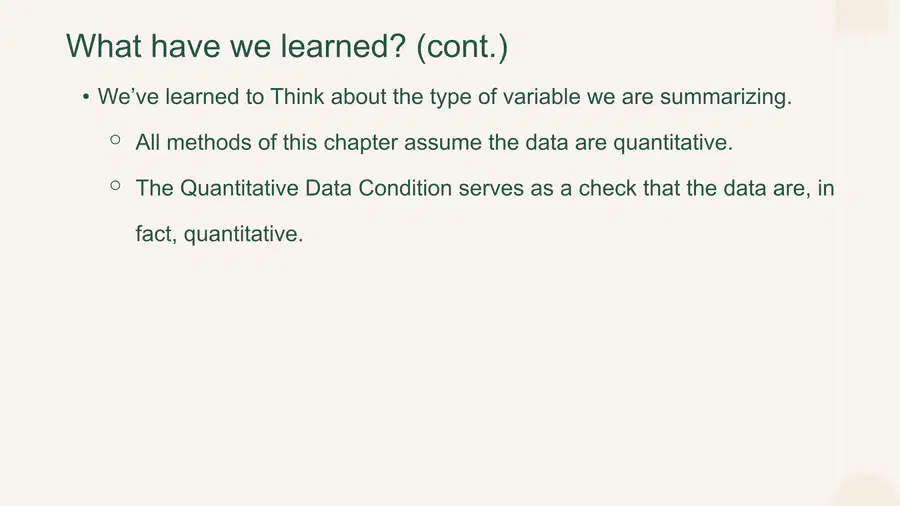Click the last line "fact, quantitative."

[x=219, y=234]
